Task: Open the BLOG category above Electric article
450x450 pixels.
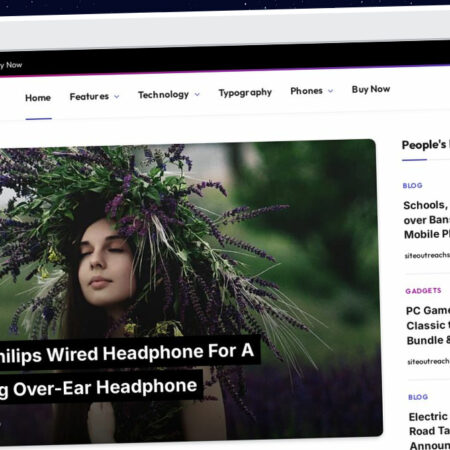Action: point(418,397)
